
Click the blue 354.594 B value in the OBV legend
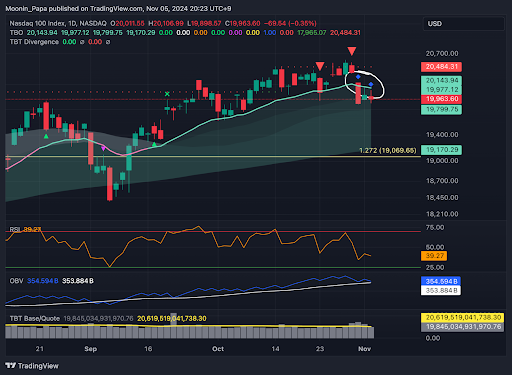pyautogui.click(x=43, y=281)
